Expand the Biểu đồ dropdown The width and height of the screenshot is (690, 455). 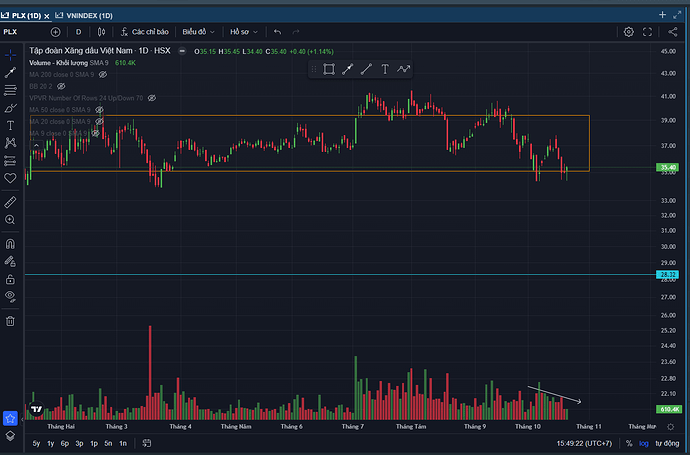click(x=199, y=32)
